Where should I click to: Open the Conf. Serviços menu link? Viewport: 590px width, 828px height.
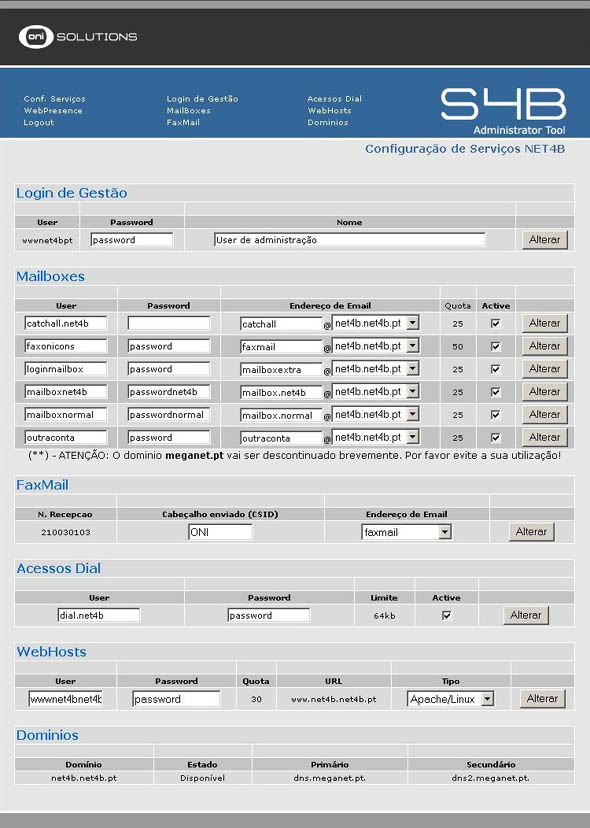click(x=54, y=99)
